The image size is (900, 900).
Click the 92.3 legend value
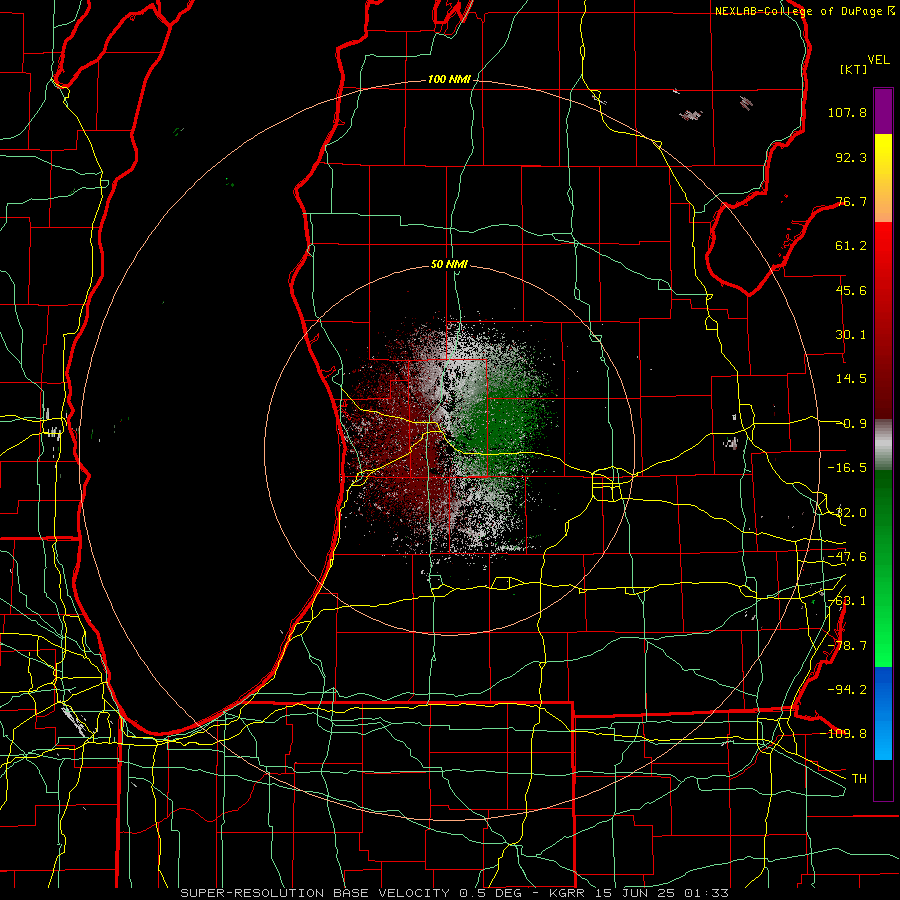[851, 157]
